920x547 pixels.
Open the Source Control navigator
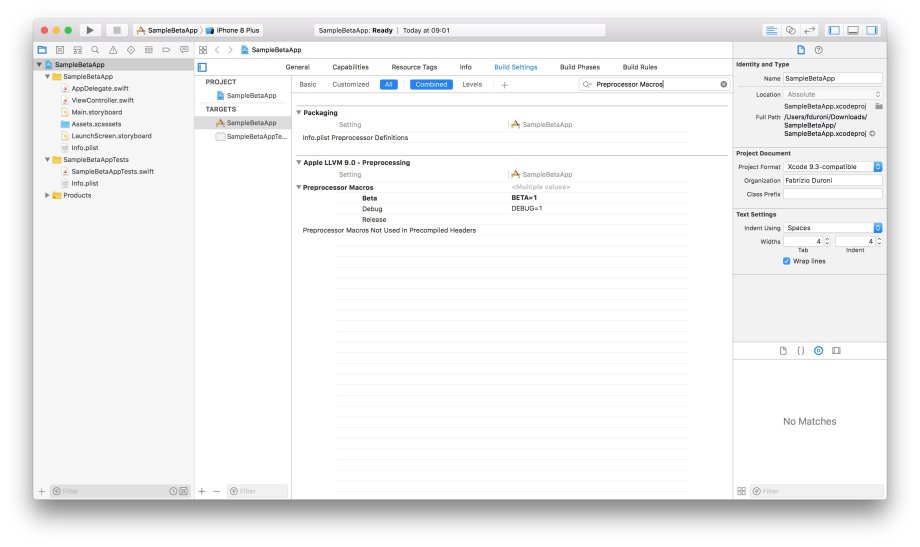coord(60,50)
